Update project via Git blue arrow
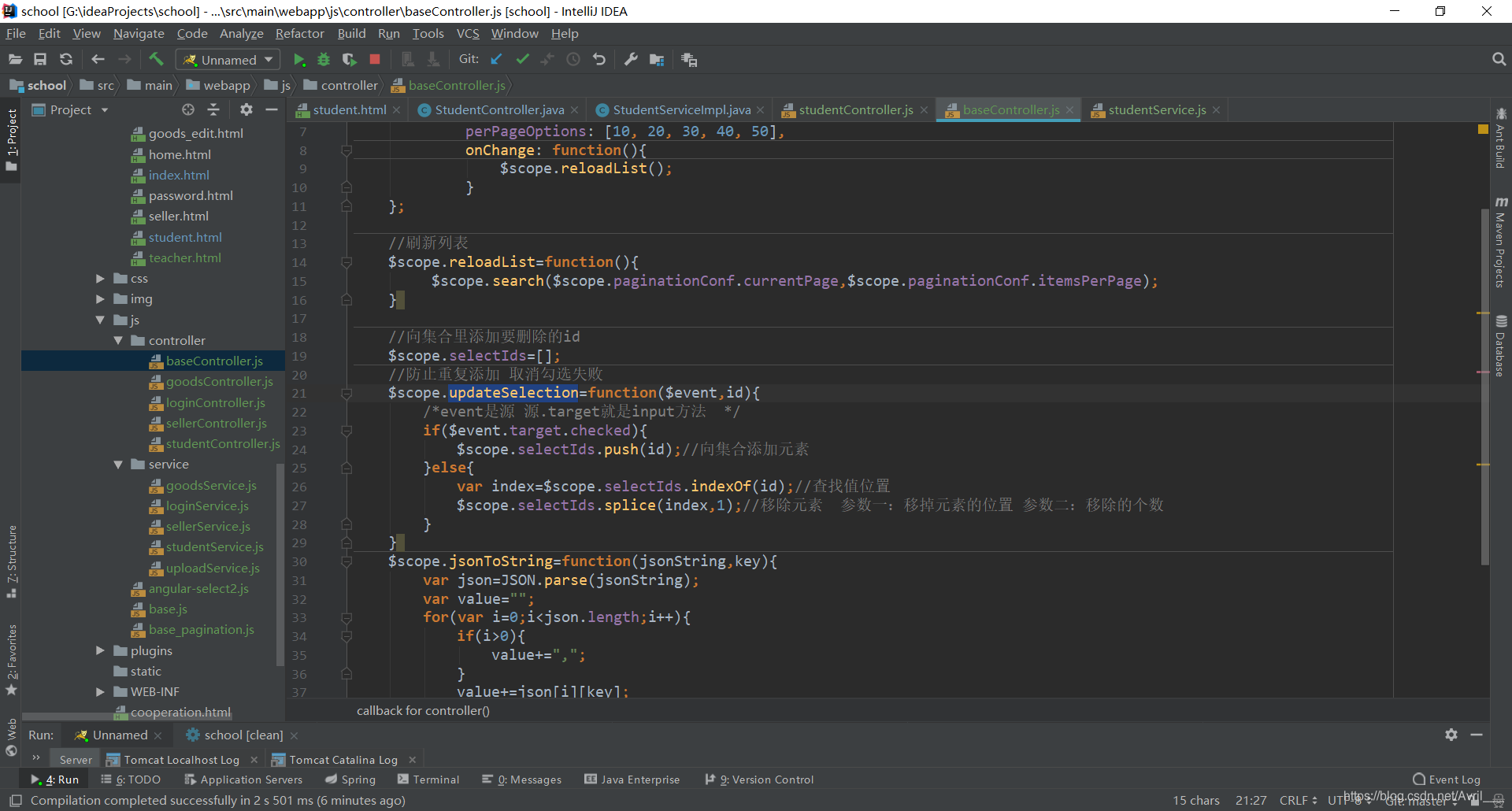Image resolution: width=1512 pixels, height=811 pixels. pos(496,59)
